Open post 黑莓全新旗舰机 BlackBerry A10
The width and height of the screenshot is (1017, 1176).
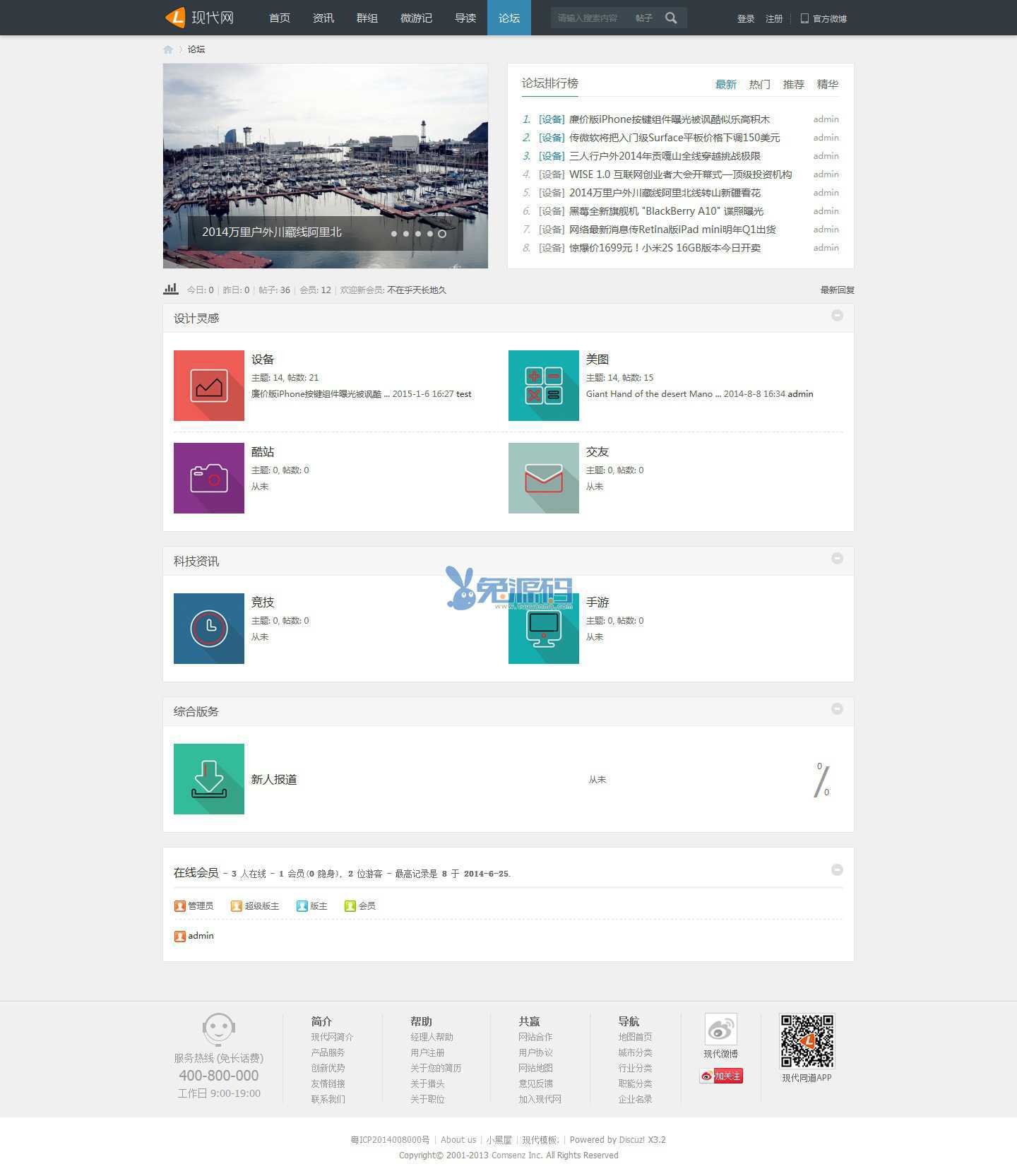tap(666, 211)
